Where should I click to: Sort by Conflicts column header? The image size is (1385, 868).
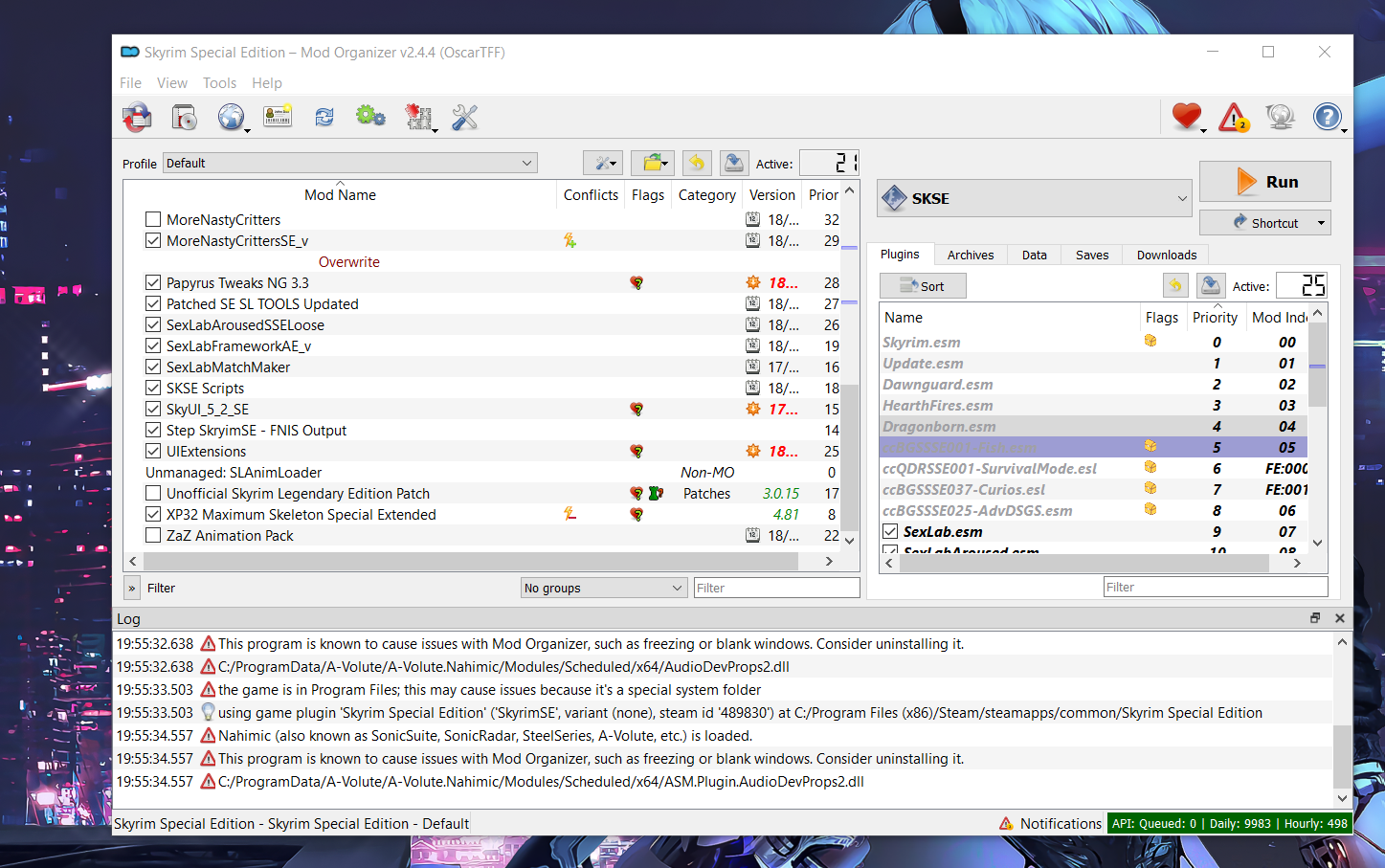[x=591, y=195]
